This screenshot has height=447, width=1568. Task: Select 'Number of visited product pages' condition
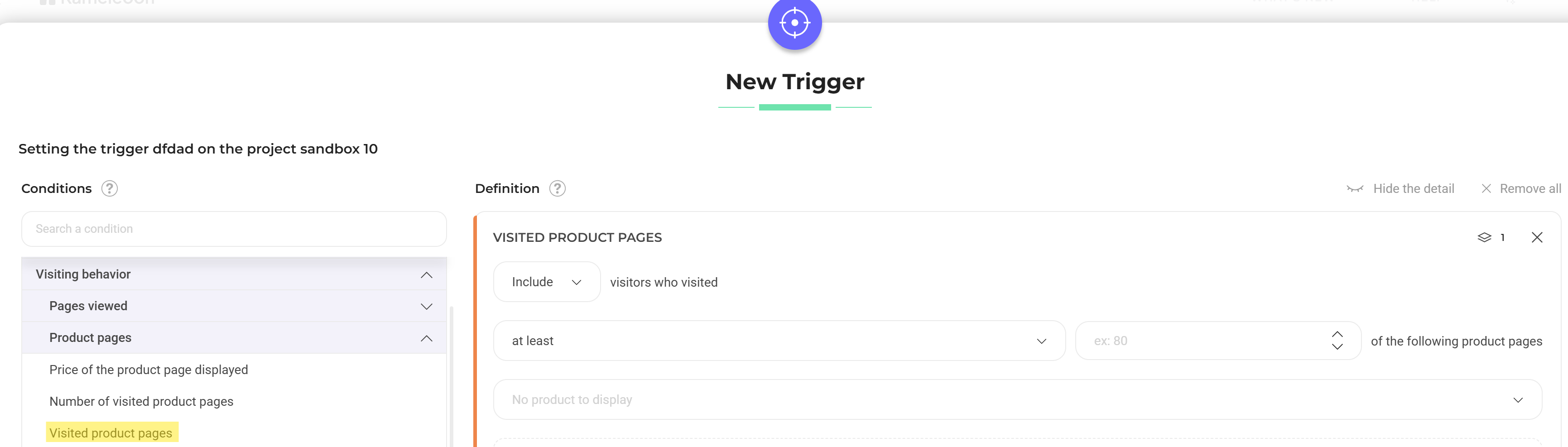(x=141, y=401)
